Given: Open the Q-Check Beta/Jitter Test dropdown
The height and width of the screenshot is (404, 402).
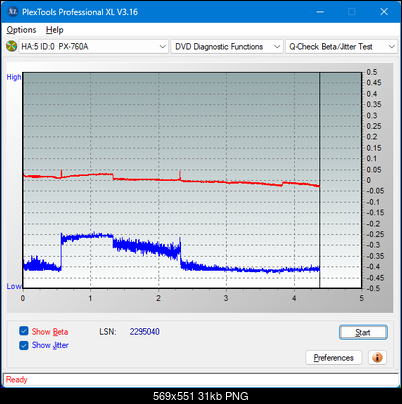Looking at the screenshot, I should coord(342,47).
